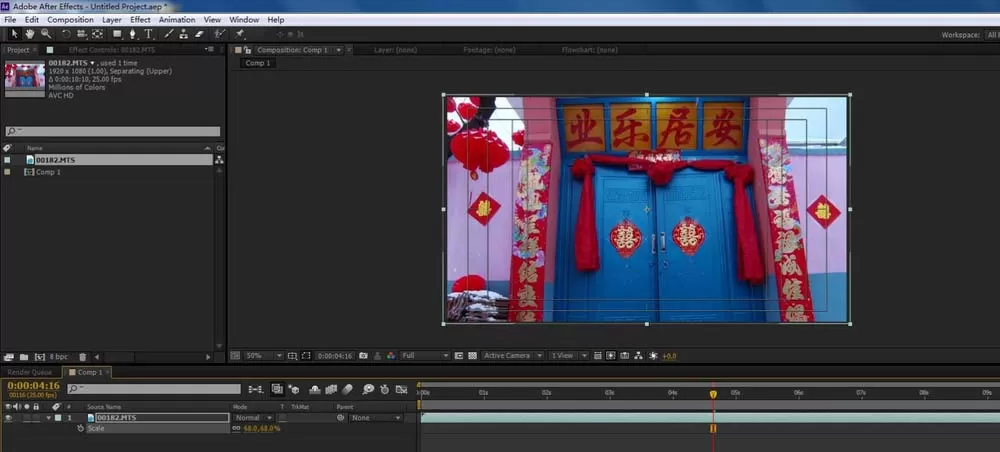Click the 8 bpc color depth button
Image resolution: width=1000 pixels, height=452 pixels.
point(59,357)
